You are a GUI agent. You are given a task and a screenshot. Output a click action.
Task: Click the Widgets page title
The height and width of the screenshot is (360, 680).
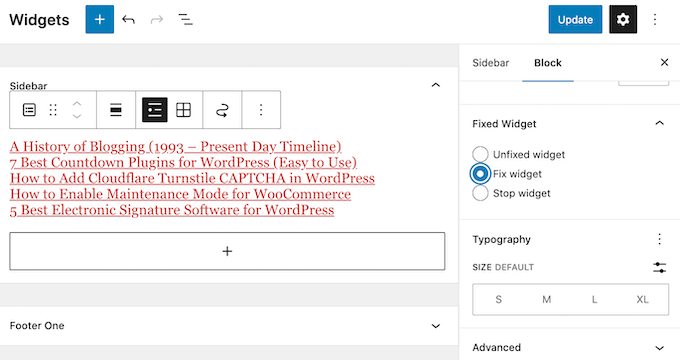39,20
